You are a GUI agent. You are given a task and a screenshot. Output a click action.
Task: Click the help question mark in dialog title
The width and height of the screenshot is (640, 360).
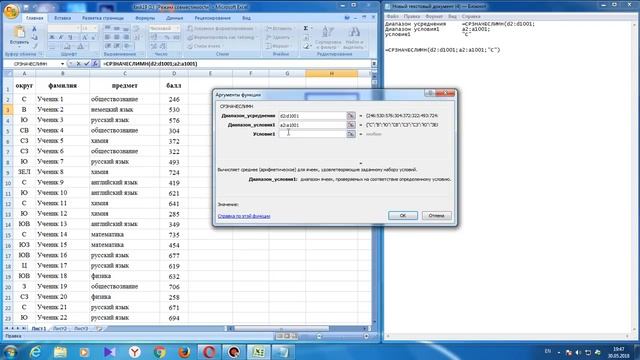click(x=429, y=93)
